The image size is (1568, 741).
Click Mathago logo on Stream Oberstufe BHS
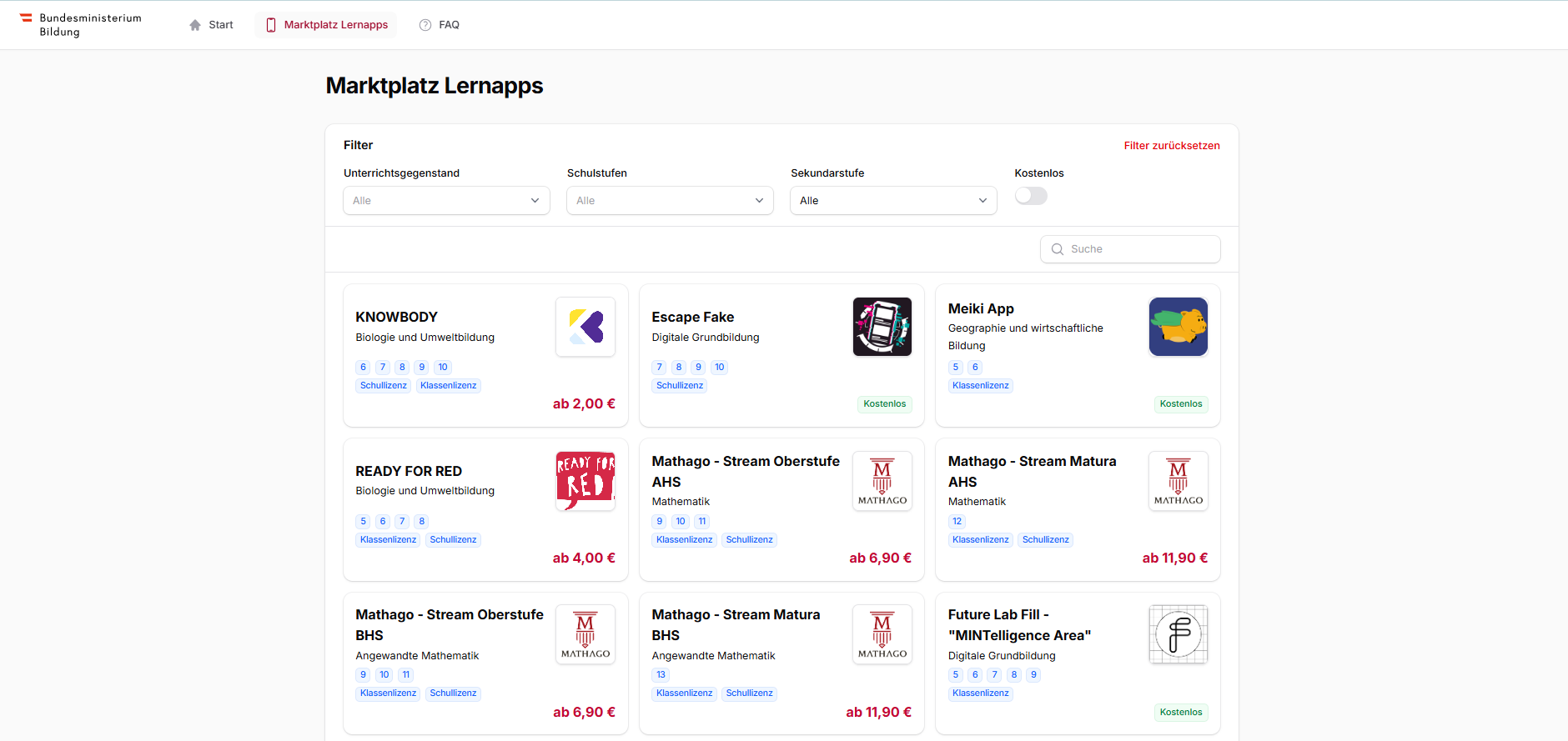click(585, 634)
